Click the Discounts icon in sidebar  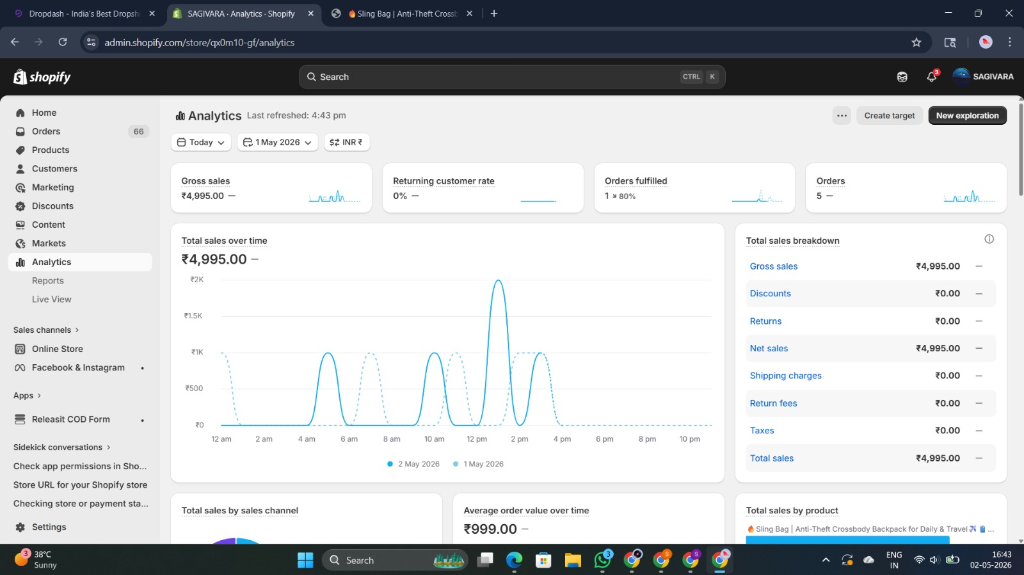(x=20, y=206)
